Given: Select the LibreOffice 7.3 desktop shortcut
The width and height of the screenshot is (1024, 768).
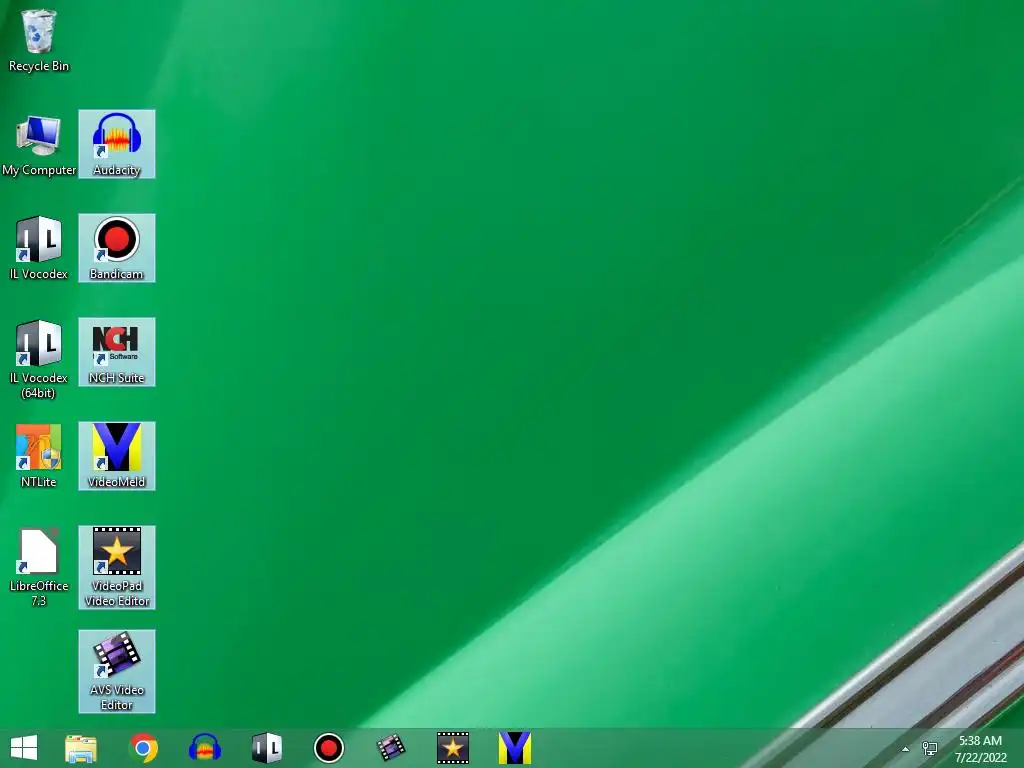Looking at the screenshot, I should 39,568.
